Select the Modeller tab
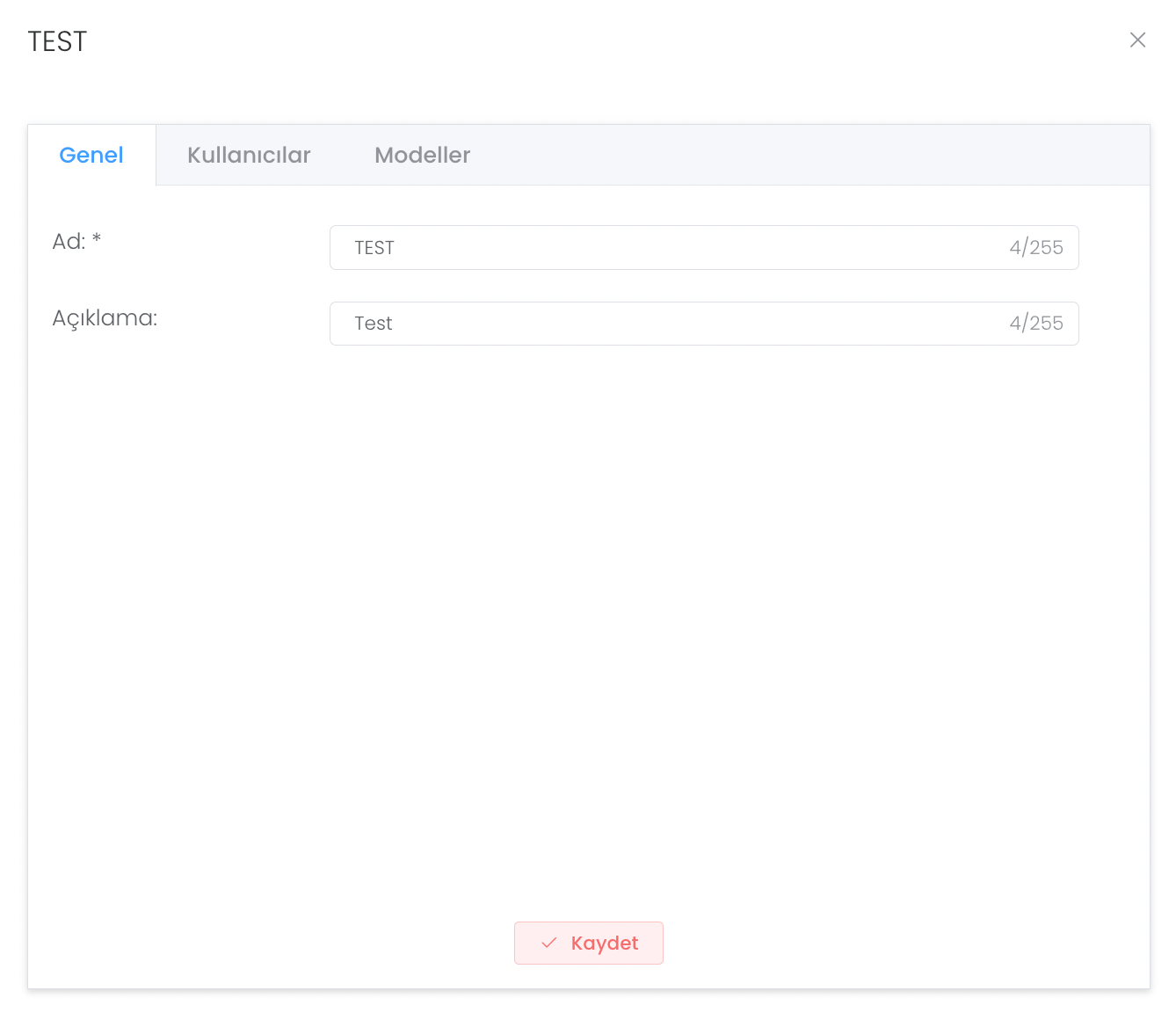This screenshot has width=1176, height=1020. (422, 156)
